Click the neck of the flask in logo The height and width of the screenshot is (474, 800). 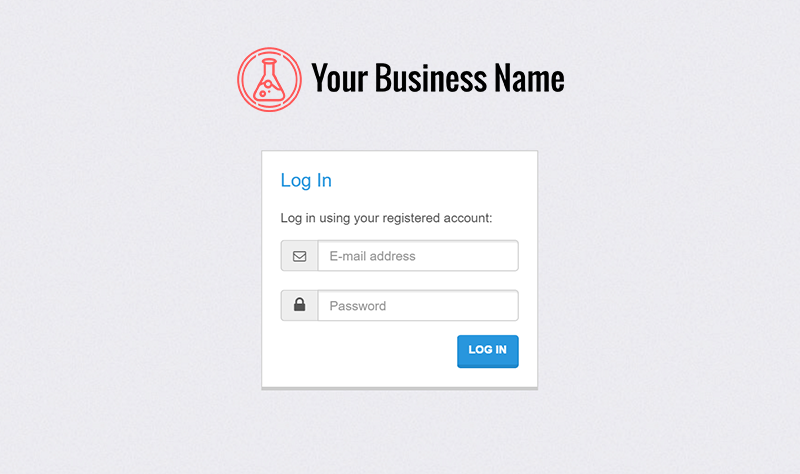pos(269,68)
